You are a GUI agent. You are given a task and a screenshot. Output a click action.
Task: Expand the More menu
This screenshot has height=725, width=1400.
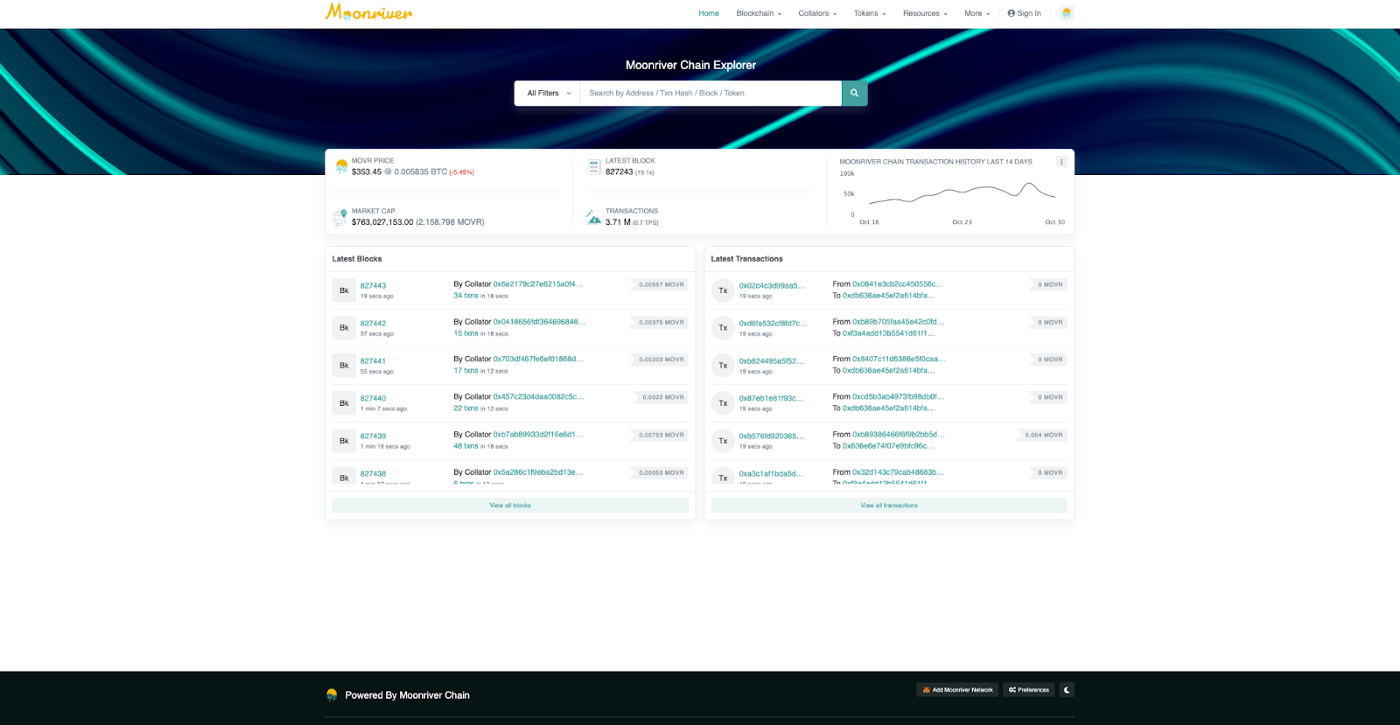(x=977, y=13)
